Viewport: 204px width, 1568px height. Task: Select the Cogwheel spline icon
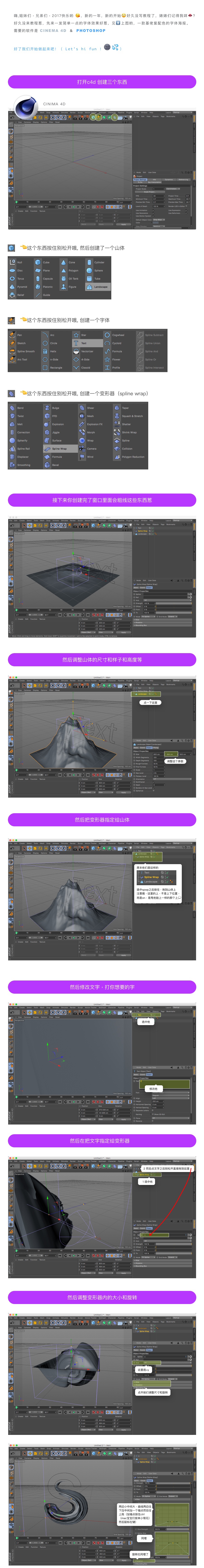[107, 335]
